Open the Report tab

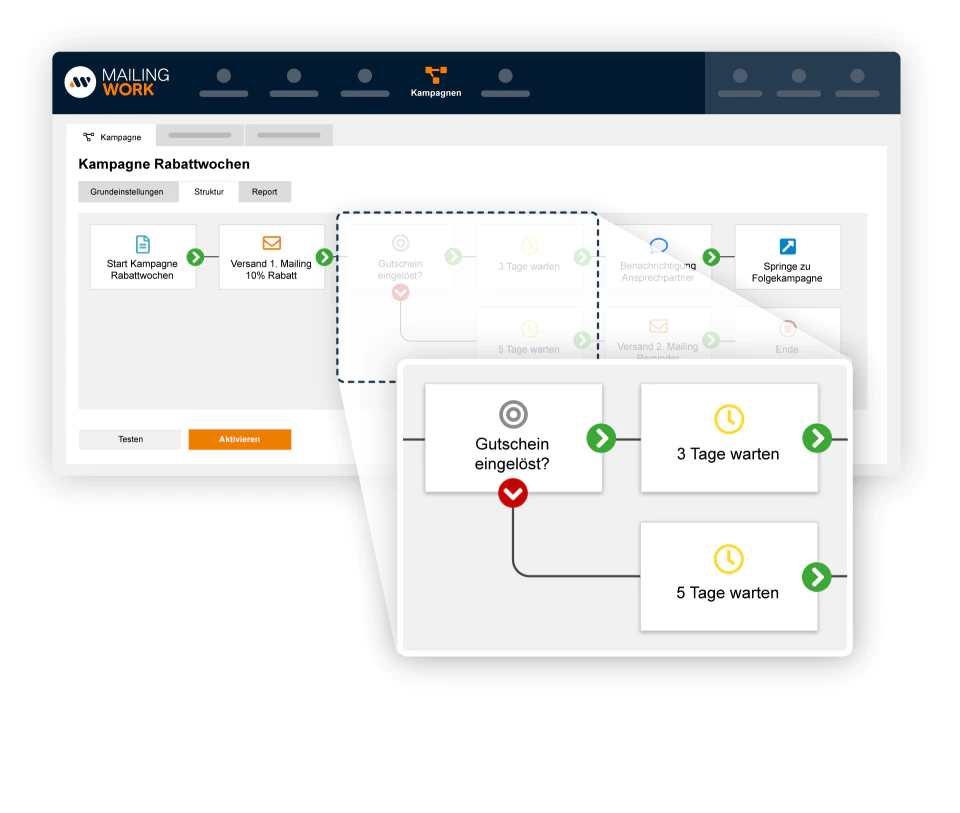[264, 192]
